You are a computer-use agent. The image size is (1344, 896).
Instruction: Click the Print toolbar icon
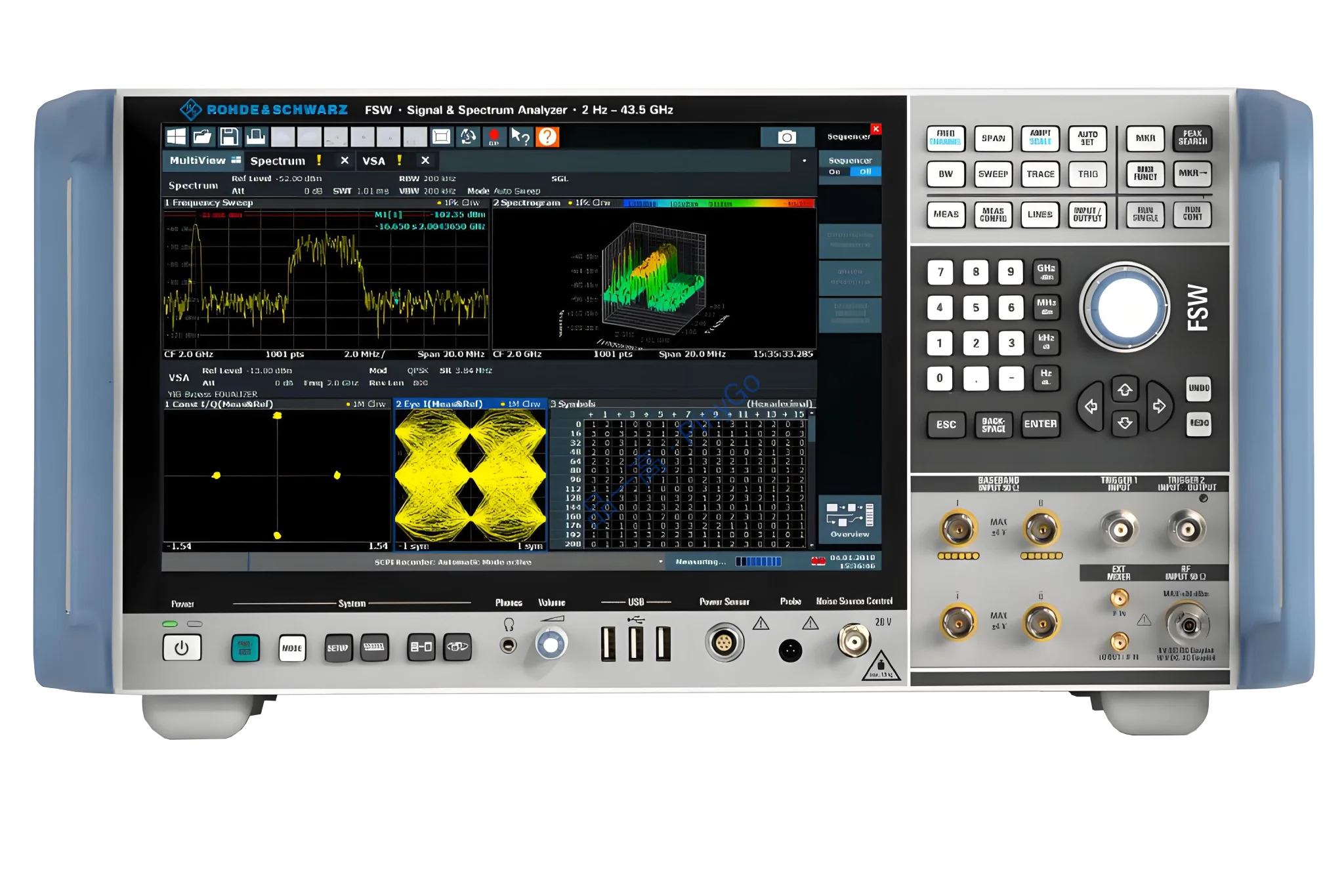(256, 136)
